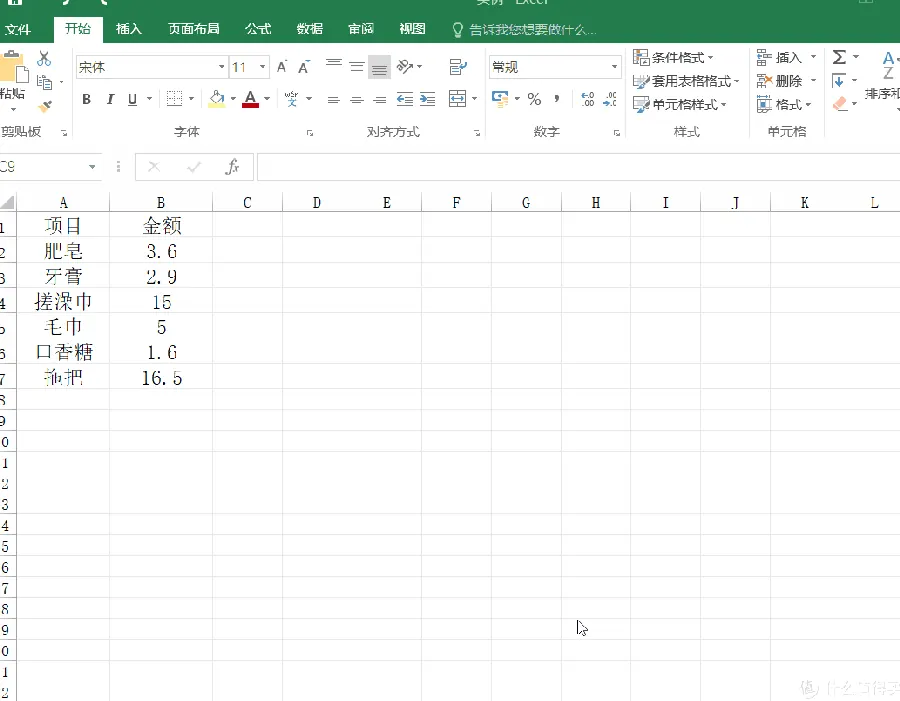Open the Name Box dropdown arrow
The height and width of the screenshot is (701, 900).
pyautogui.click(x=92, y=167)
